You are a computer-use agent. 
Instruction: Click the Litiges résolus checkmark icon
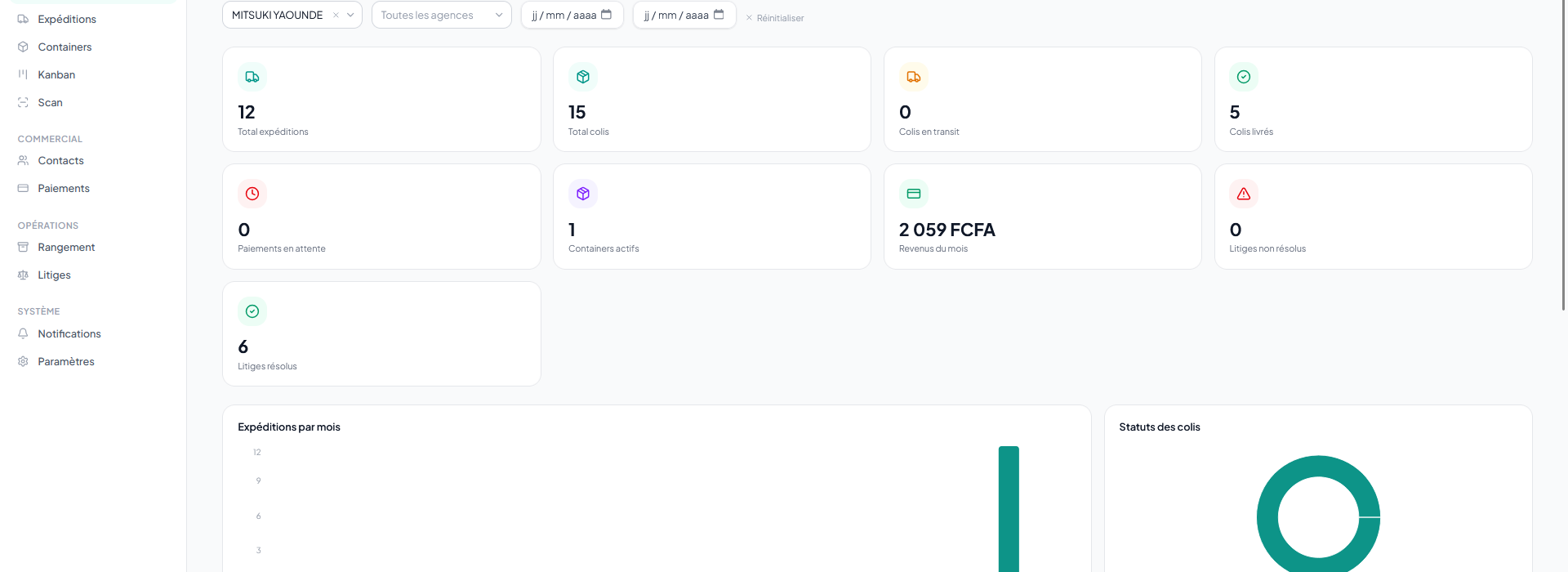pyautogui.click(x=252, y=311)
